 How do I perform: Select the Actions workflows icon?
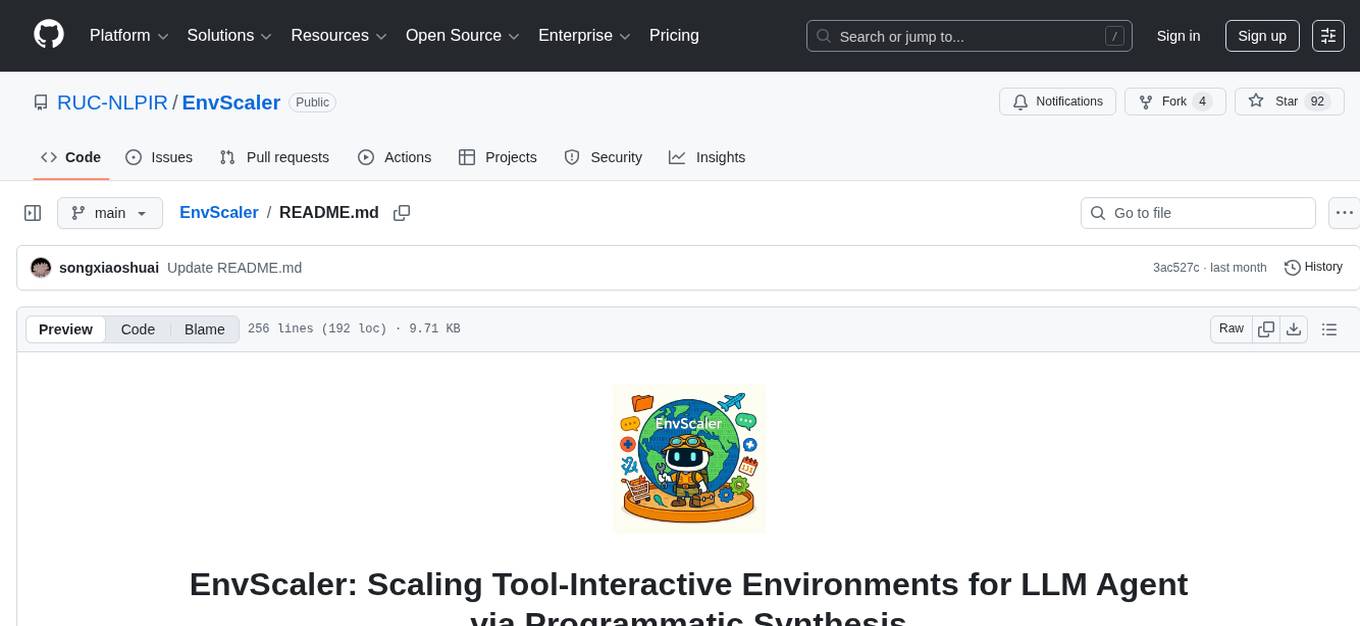[x=365, y=157]
